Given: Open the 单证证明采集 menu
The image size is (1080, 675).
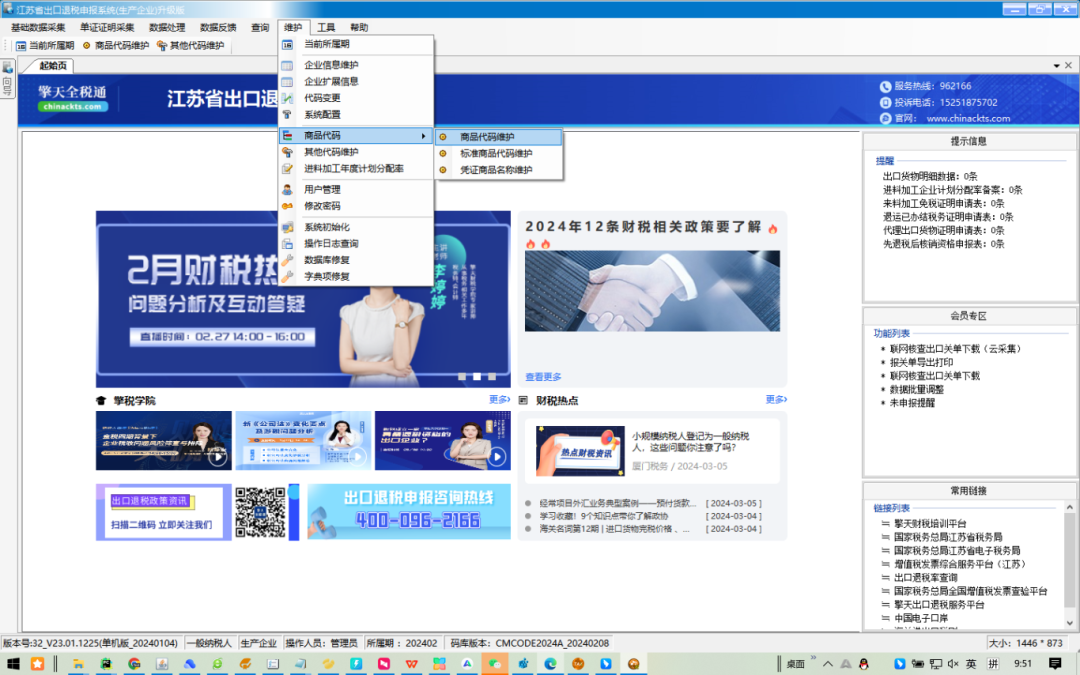Looking at the screenshot, I should [x=107, y=28].
